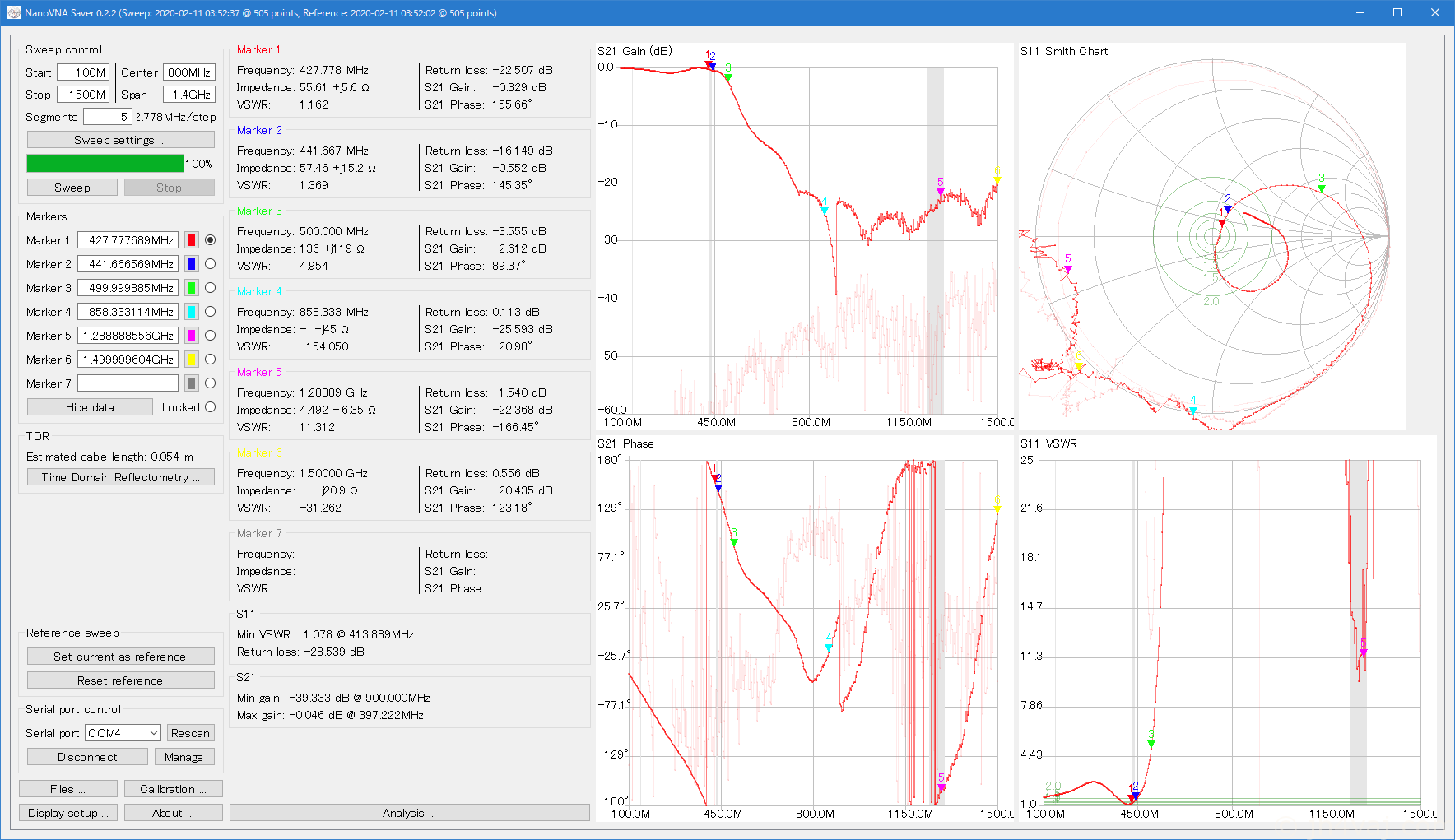Click the S11 Smith Chart title

click(1064, 51)
